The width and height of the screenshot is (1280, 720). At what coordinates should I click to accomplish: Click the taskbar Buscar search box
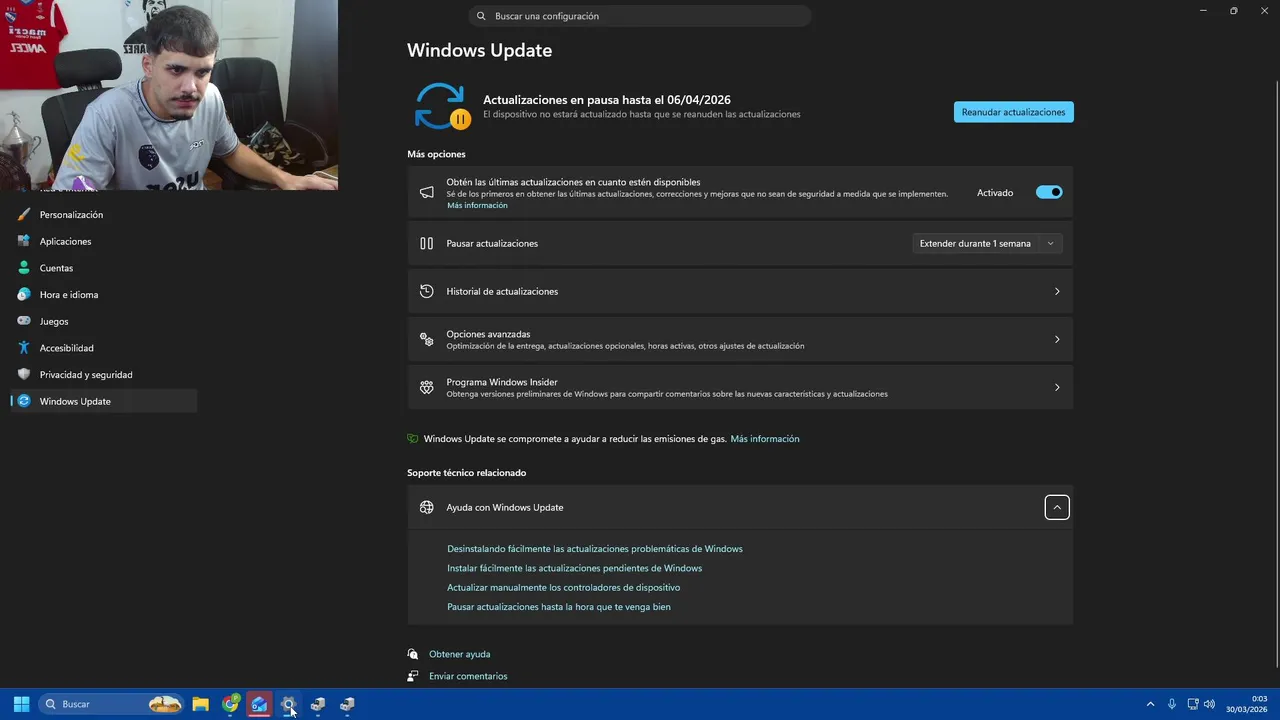point(112,704)
